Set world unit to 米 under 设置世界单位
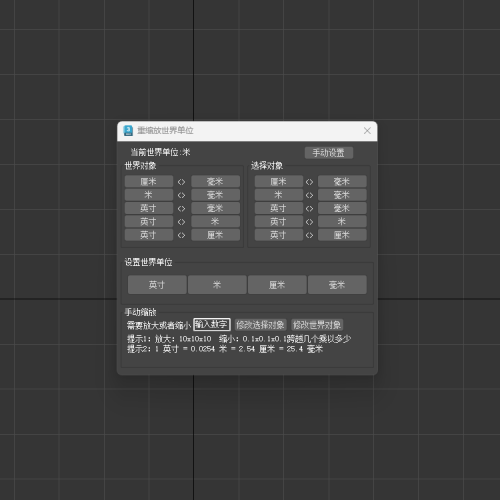 point(217,285)
